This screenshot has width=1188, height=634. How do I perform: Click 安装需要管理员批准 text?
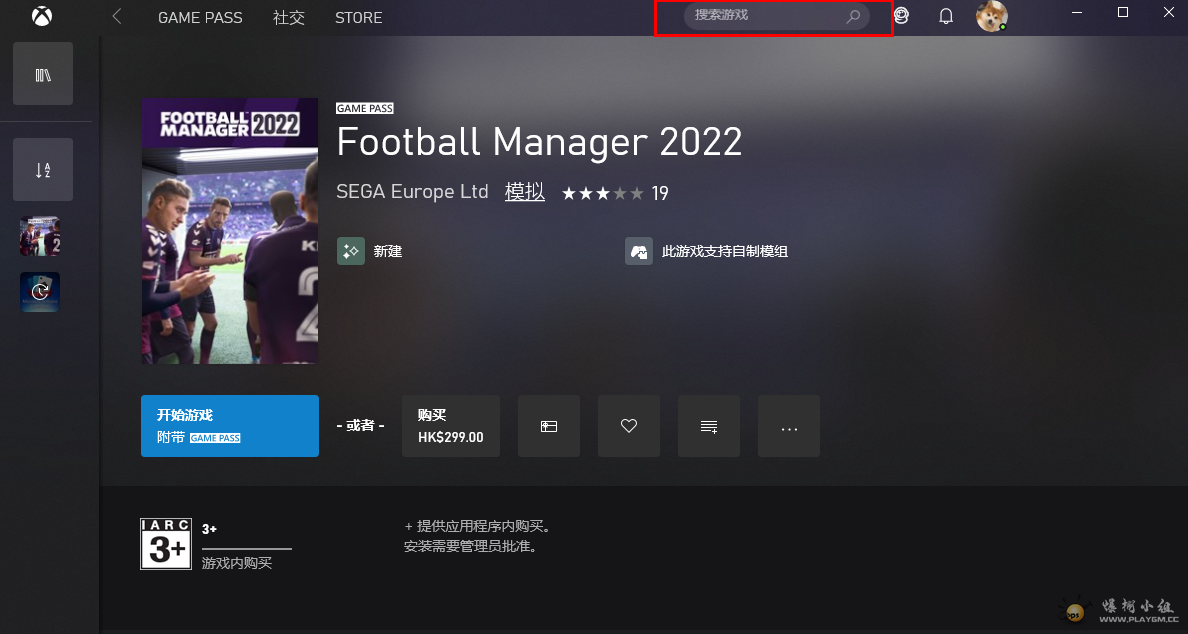point(471,545)
